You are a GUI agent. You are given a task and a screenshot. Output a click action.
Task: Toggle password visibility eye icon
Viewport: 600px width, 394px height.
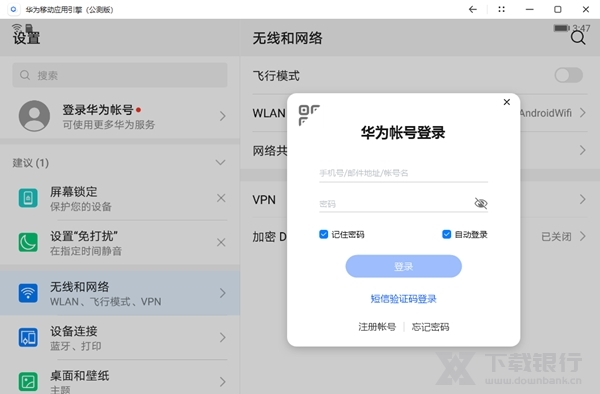pyautogui.click(x=481, y=203)
